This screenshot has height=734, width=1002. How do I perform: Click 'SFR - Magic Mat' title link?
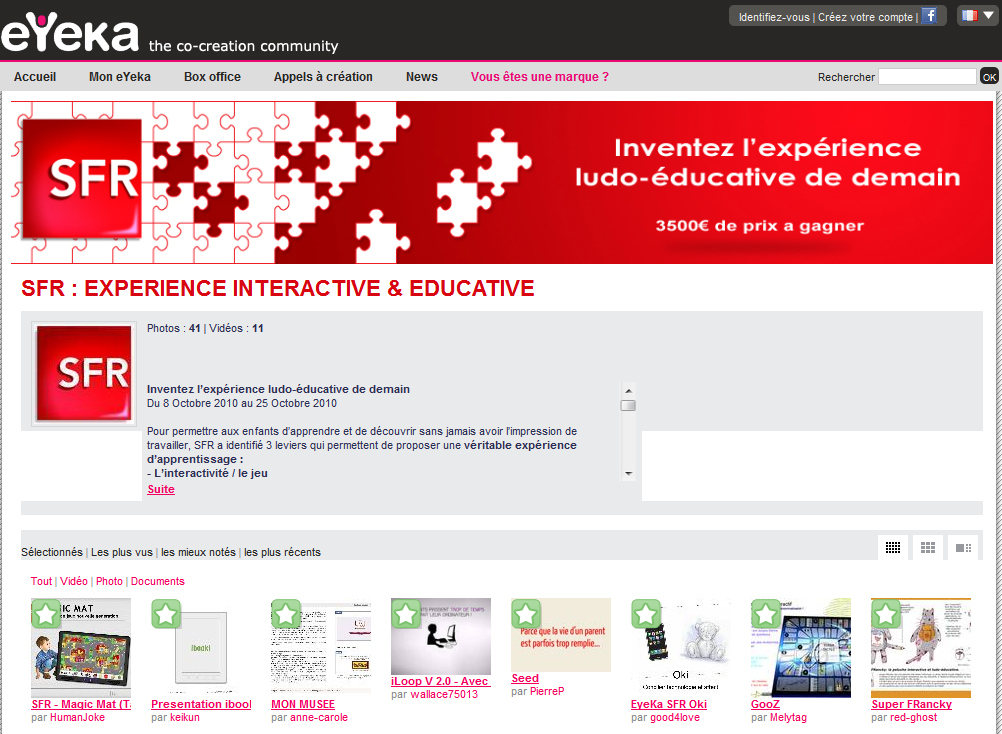81,704
